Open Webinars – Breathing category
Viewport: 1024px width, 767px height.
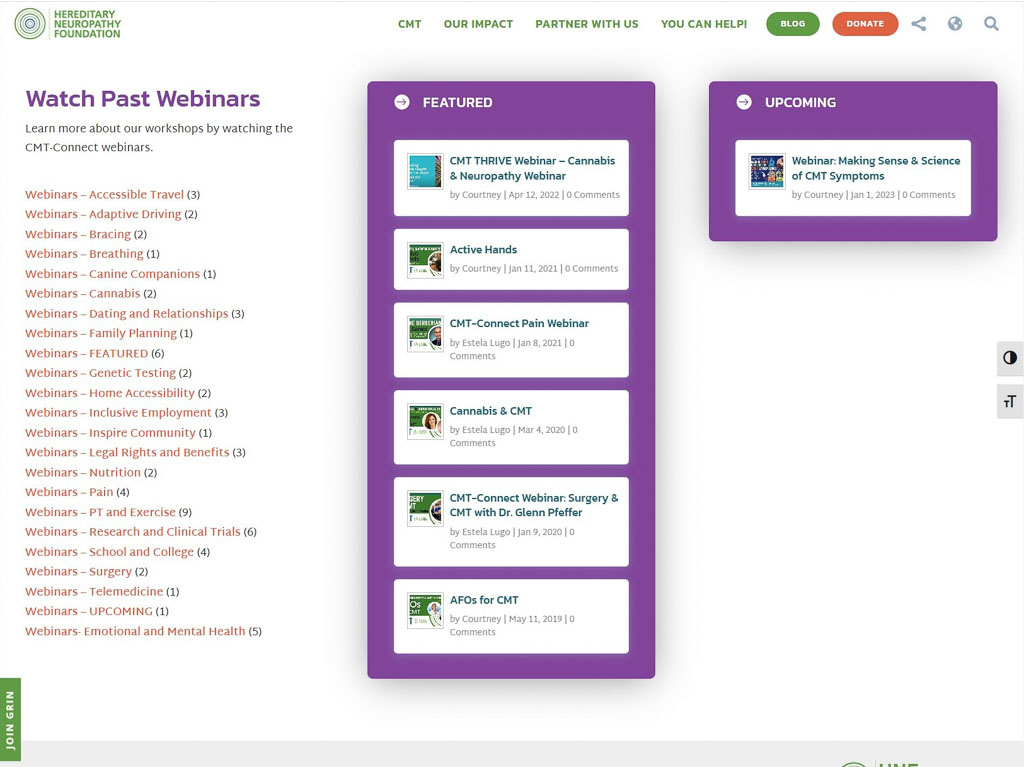coord(84,253)
